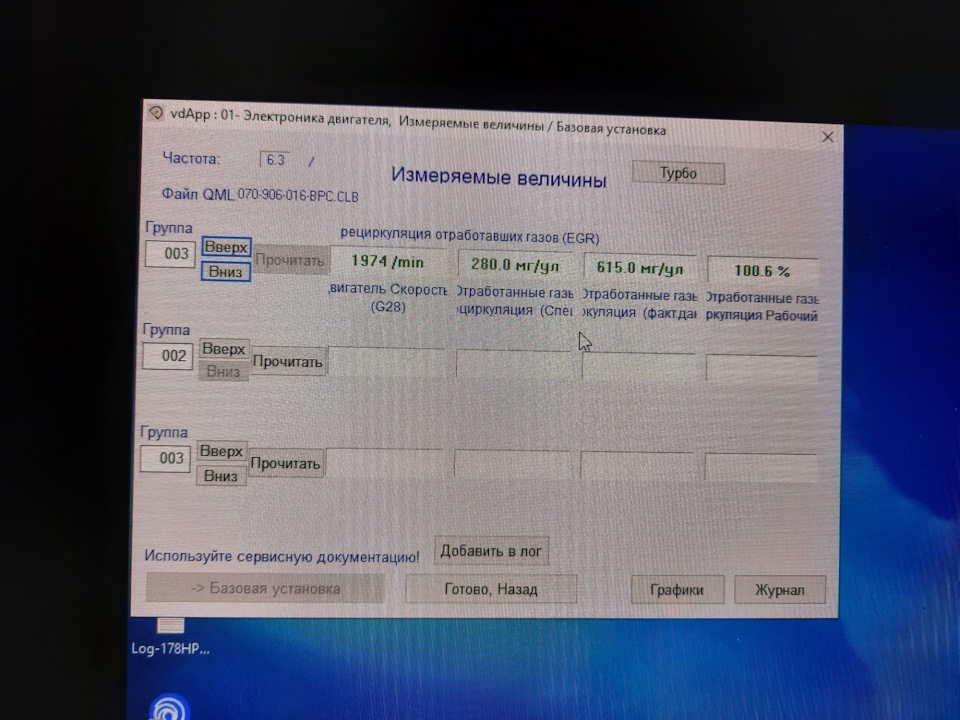Click the 280.0 мг/ул value
Viewport: 960px width, 720px height.
[515, 264]
